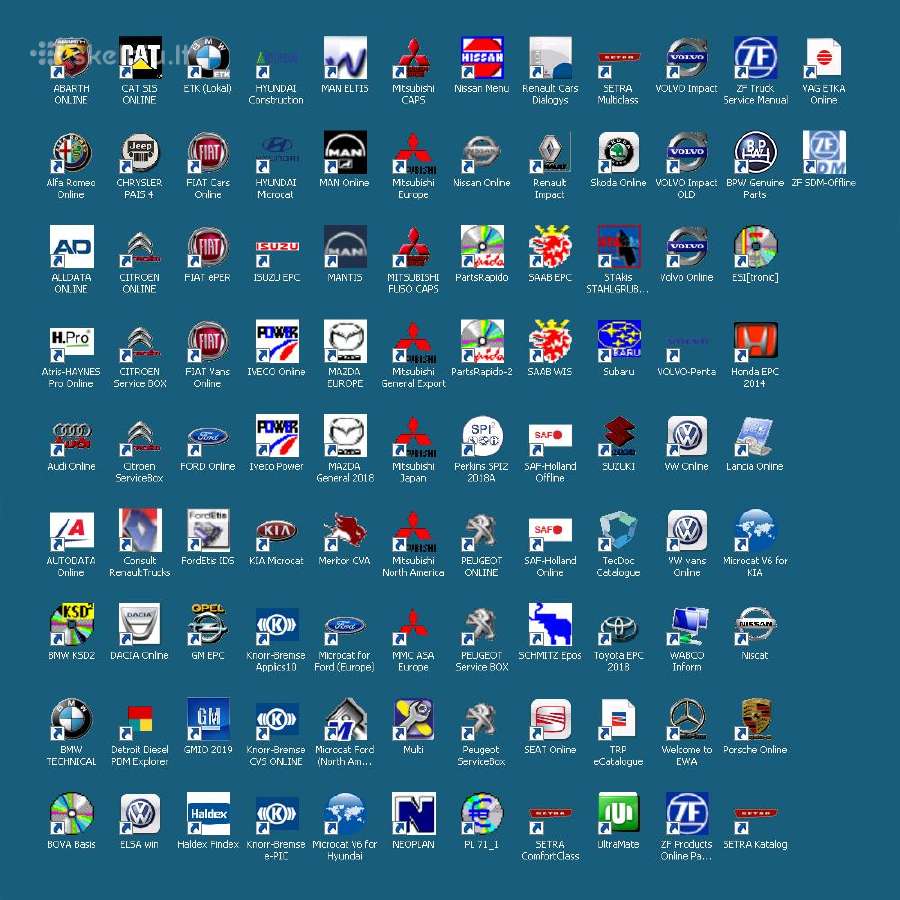This screenshot has width=900, height=900.
Task: Select Skoda Online icon
Action: coord(618,152)
